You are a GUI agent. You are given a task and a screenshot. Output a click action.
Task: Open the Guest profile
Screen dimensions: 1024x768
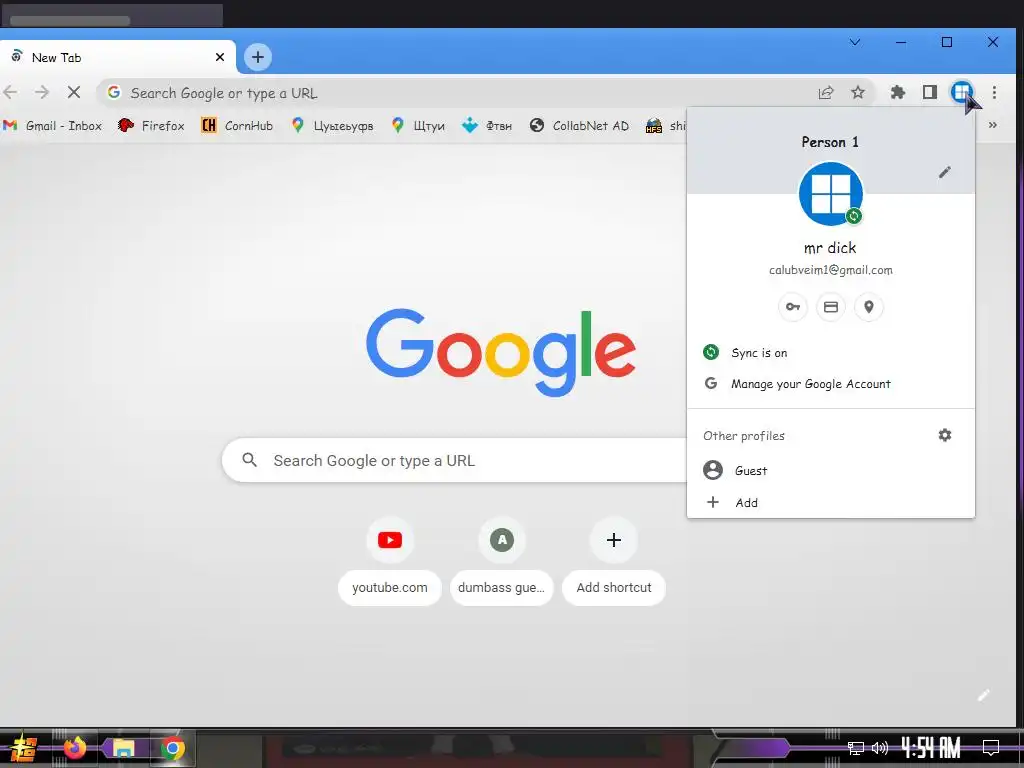point(831,470)
